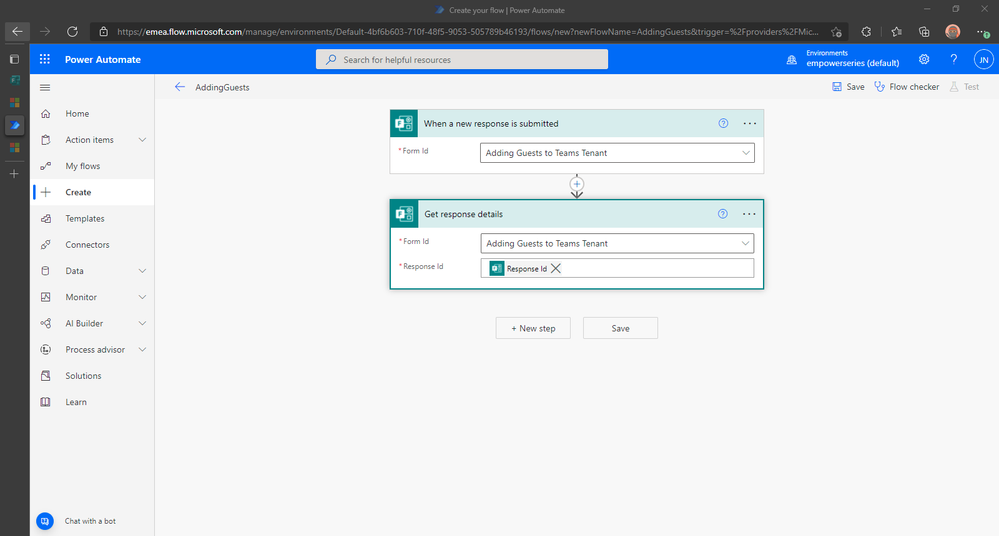Open the ellipsis menu on trigger card

pyautogui.click(x=750, y=124)
